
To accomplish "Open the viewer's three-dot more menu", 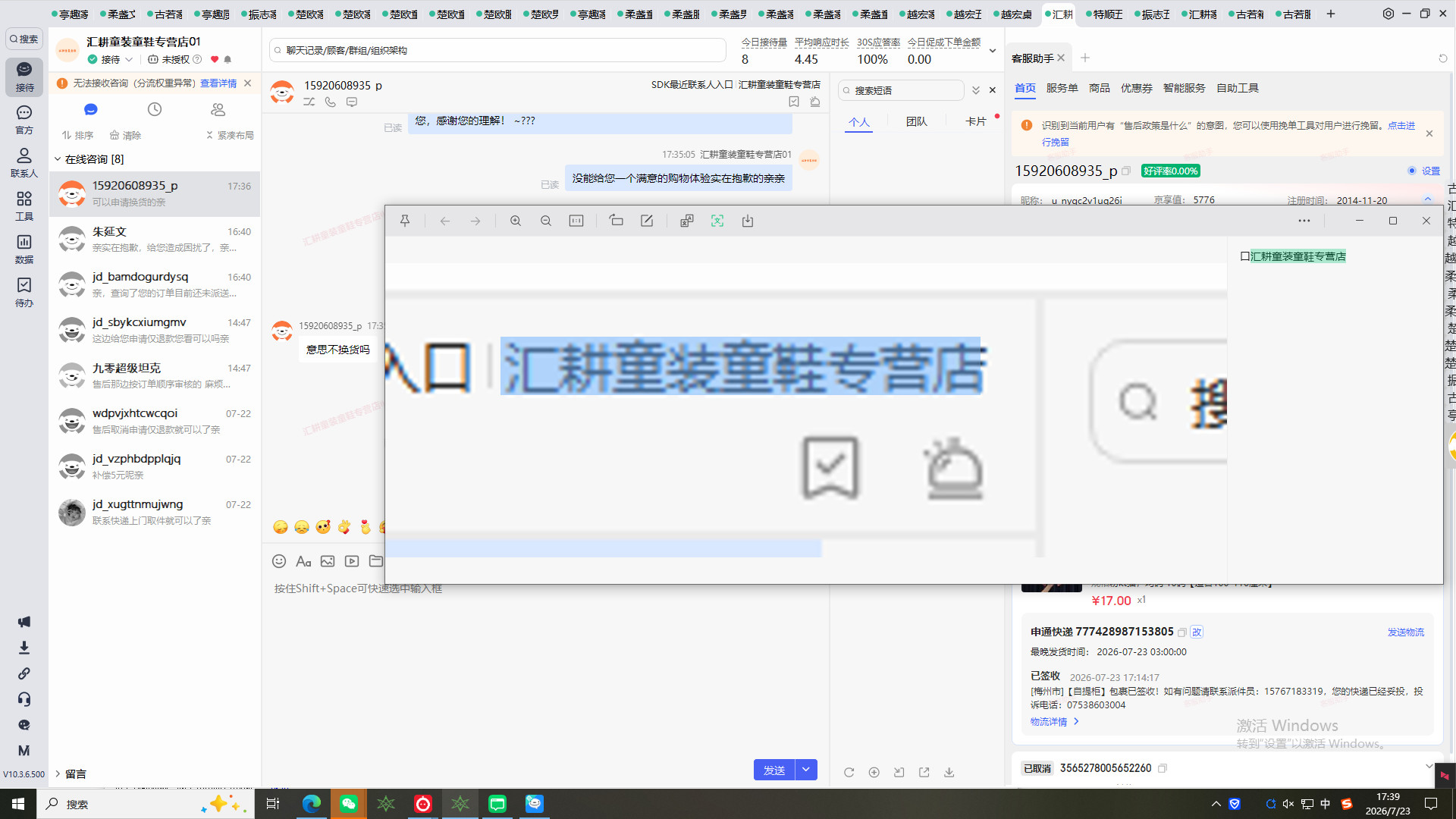I will coord(1304,221).
